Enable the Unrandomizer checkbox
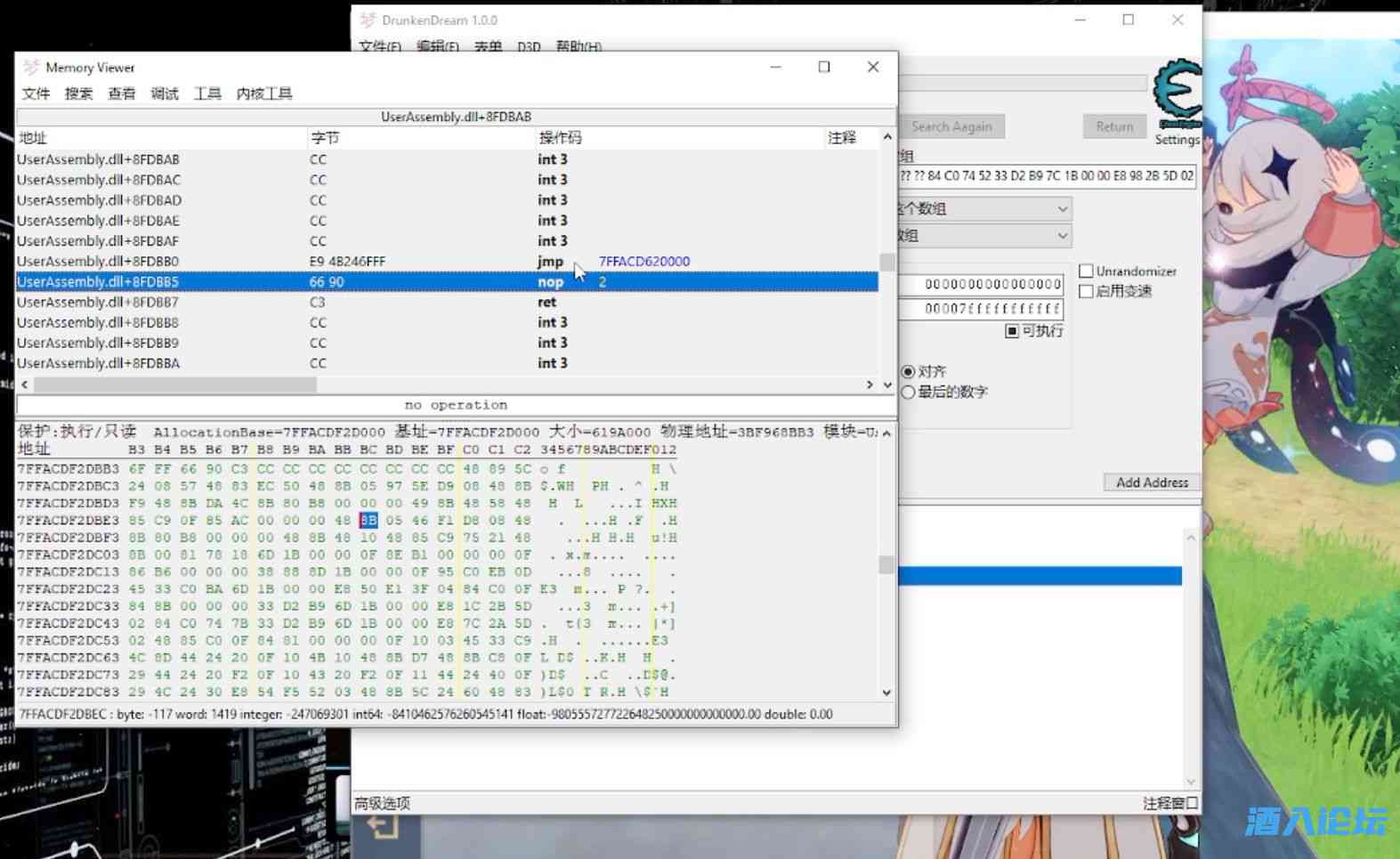1400x859 pixels. point(1086,271)
